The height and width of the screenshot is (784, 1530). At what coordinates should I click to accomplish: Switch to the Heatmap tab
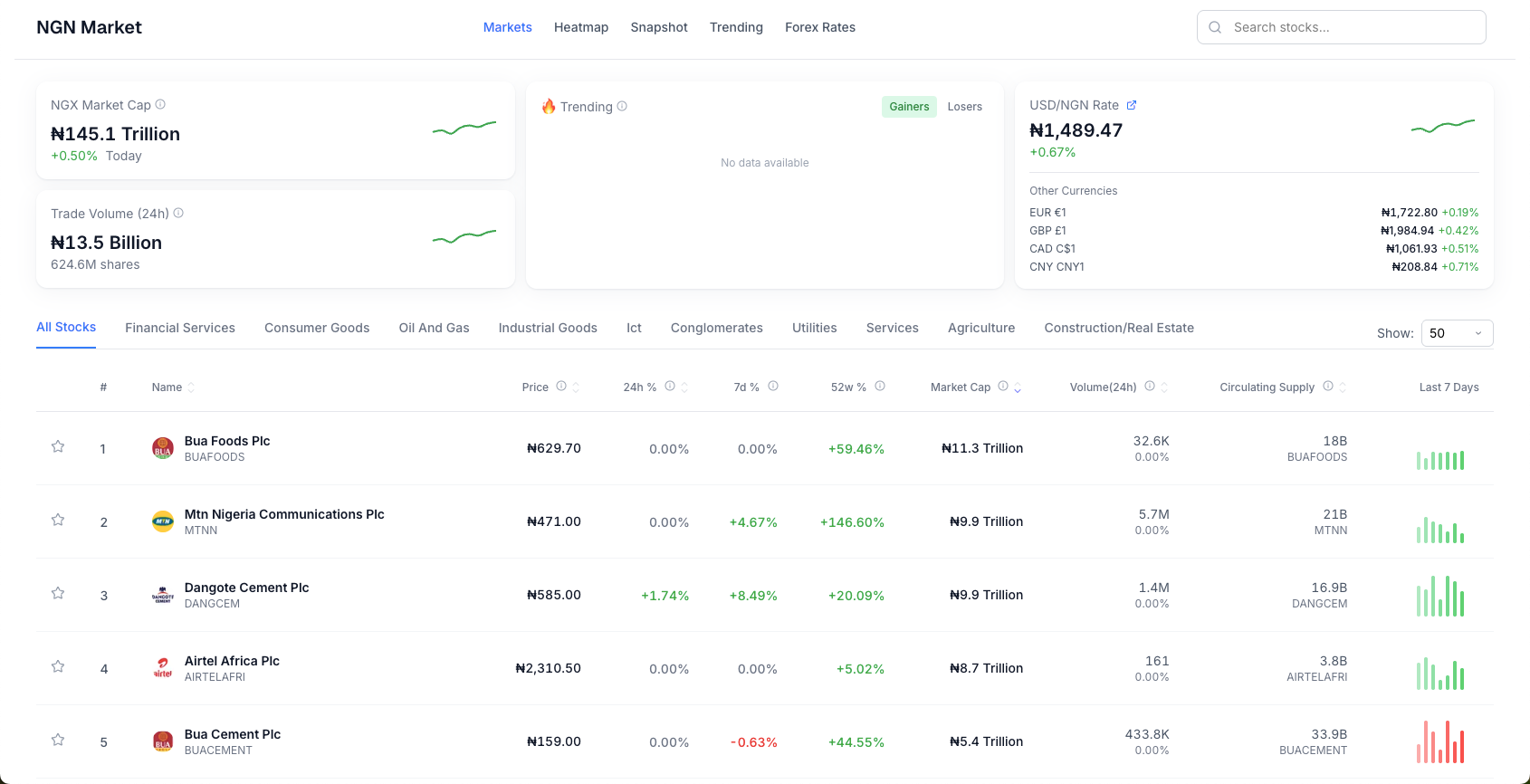pos(580,27)
